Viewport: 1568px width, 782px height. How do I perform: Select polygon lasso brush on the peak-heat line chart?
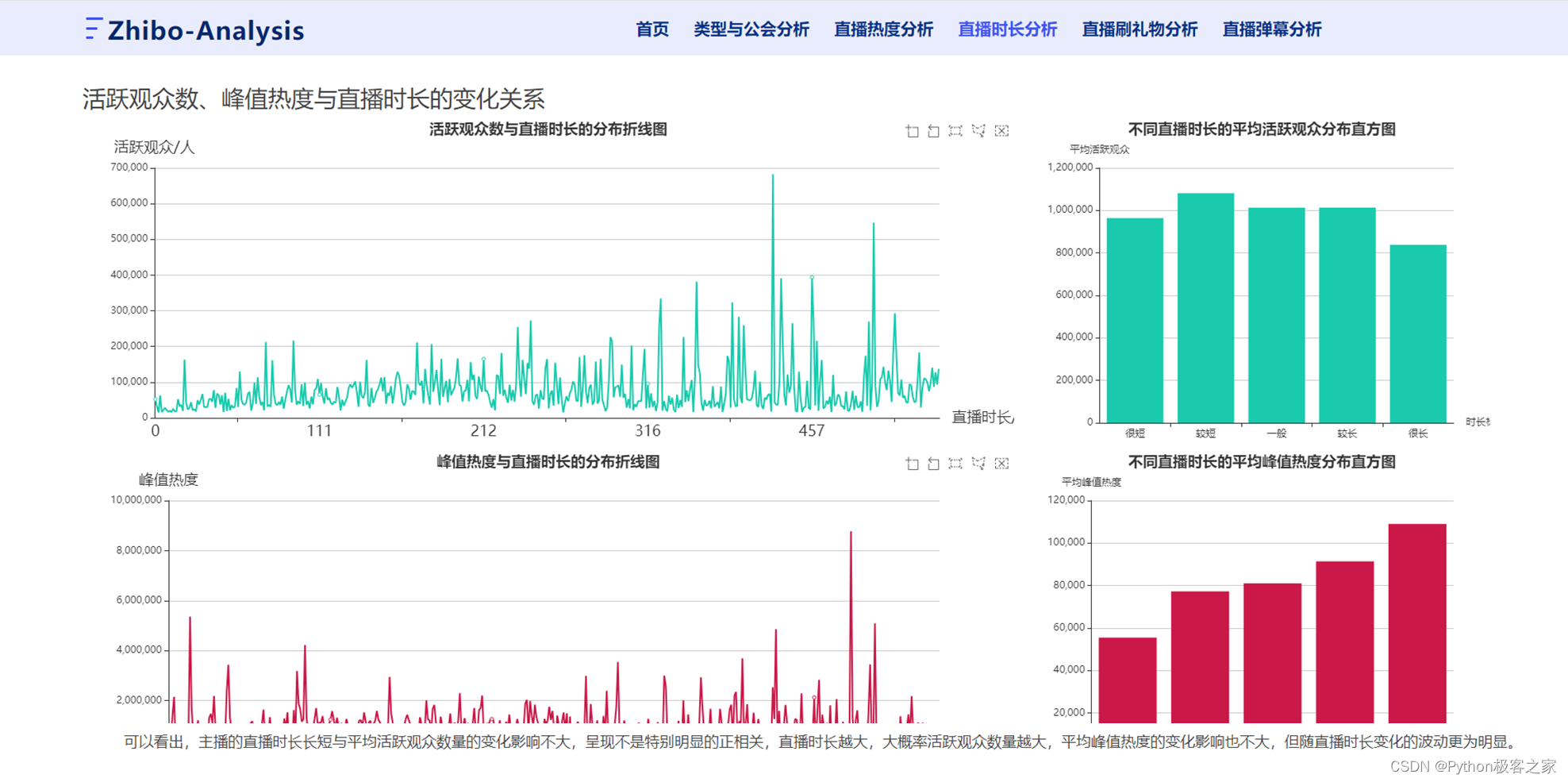(x=978, y=464)
